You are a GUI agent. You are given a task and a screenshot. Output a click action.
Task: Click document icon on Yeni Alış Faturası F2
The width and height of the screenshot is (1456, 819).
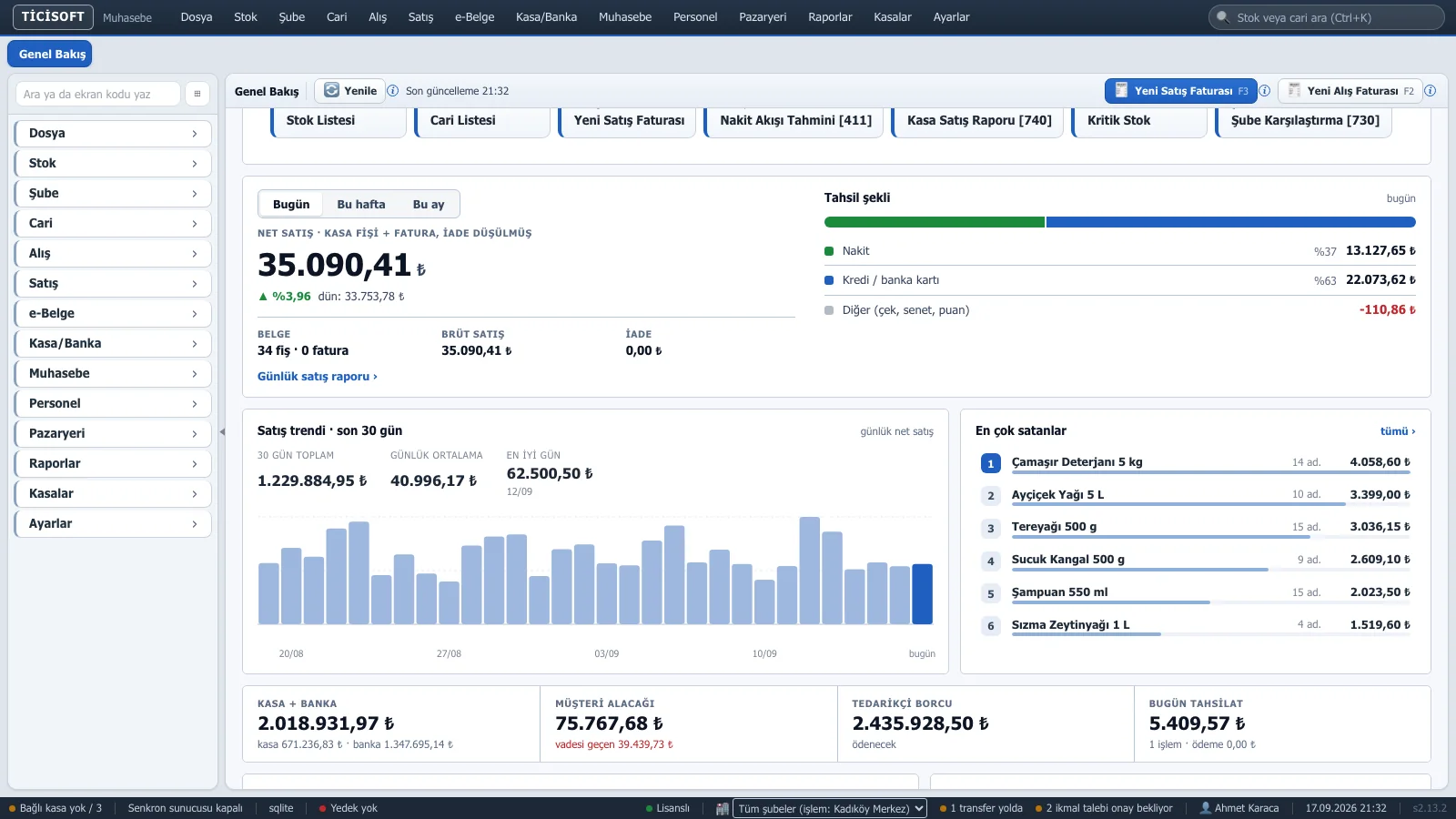coord(1294,90)
